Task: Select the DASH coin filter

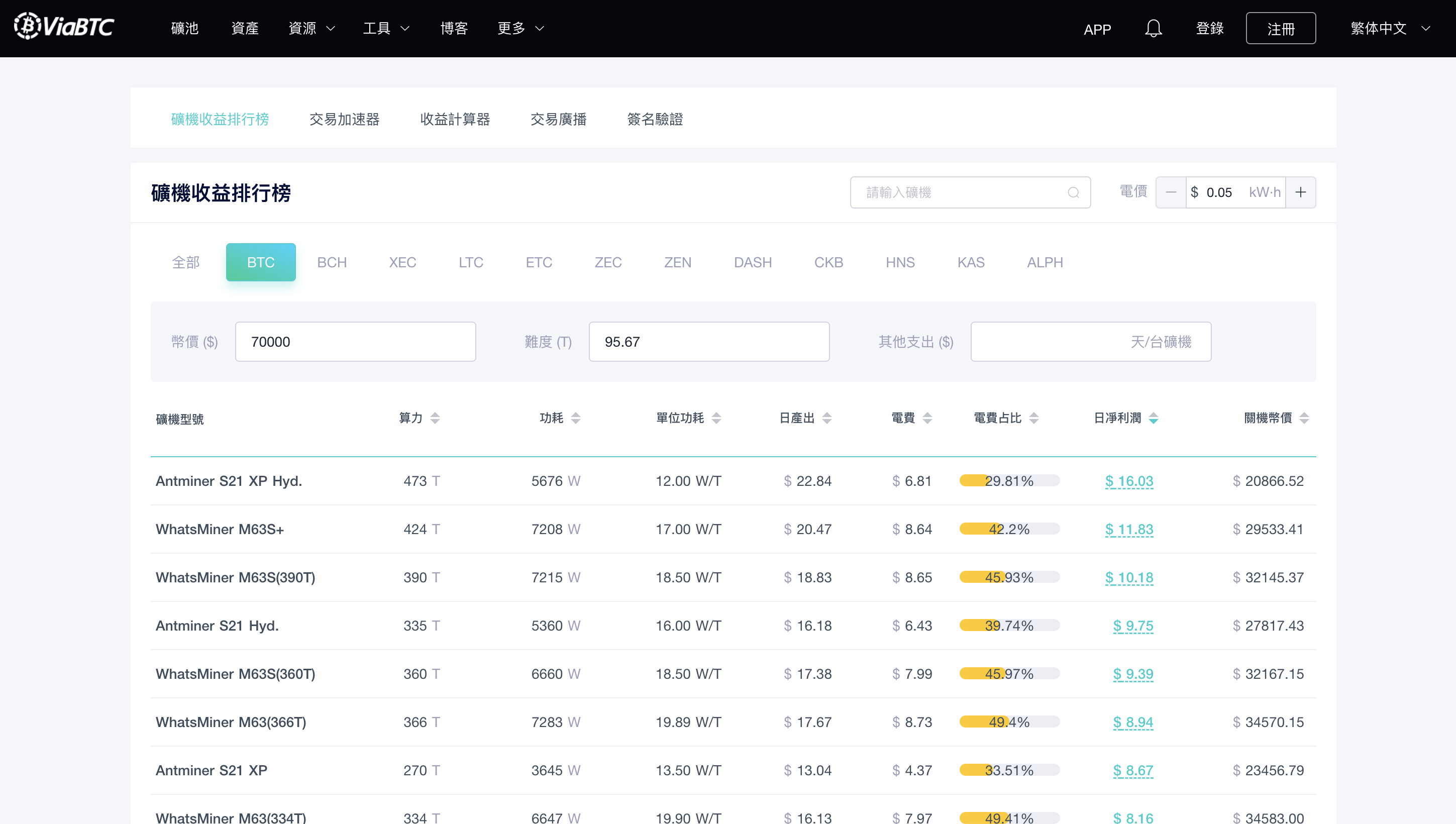Action: [x=753, y=263]
